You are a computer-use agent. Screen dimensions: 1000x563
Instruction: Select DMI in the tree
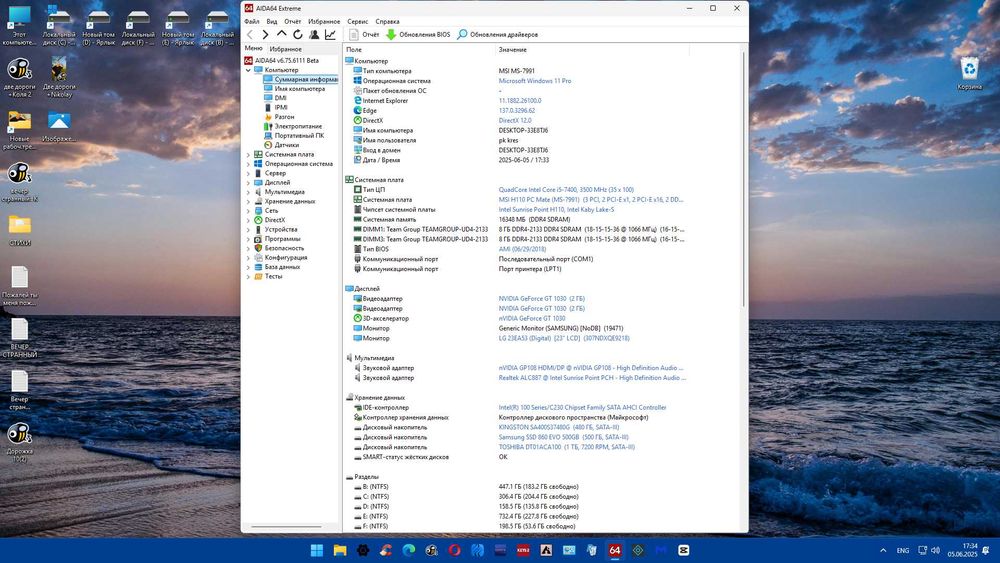281,98
